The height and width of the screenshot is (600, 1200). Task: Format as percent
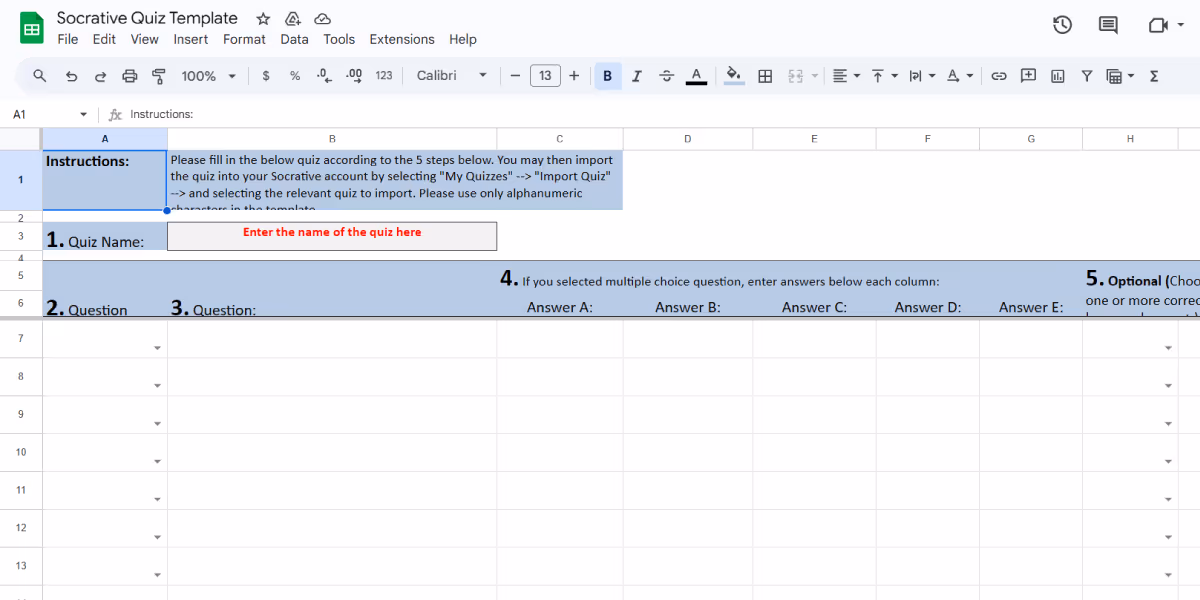pos(295,75)
